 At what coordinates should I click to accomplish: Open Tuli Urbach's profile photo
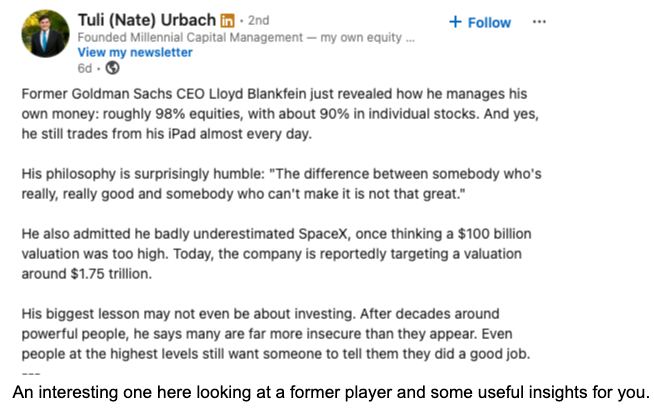click(45, 33)
